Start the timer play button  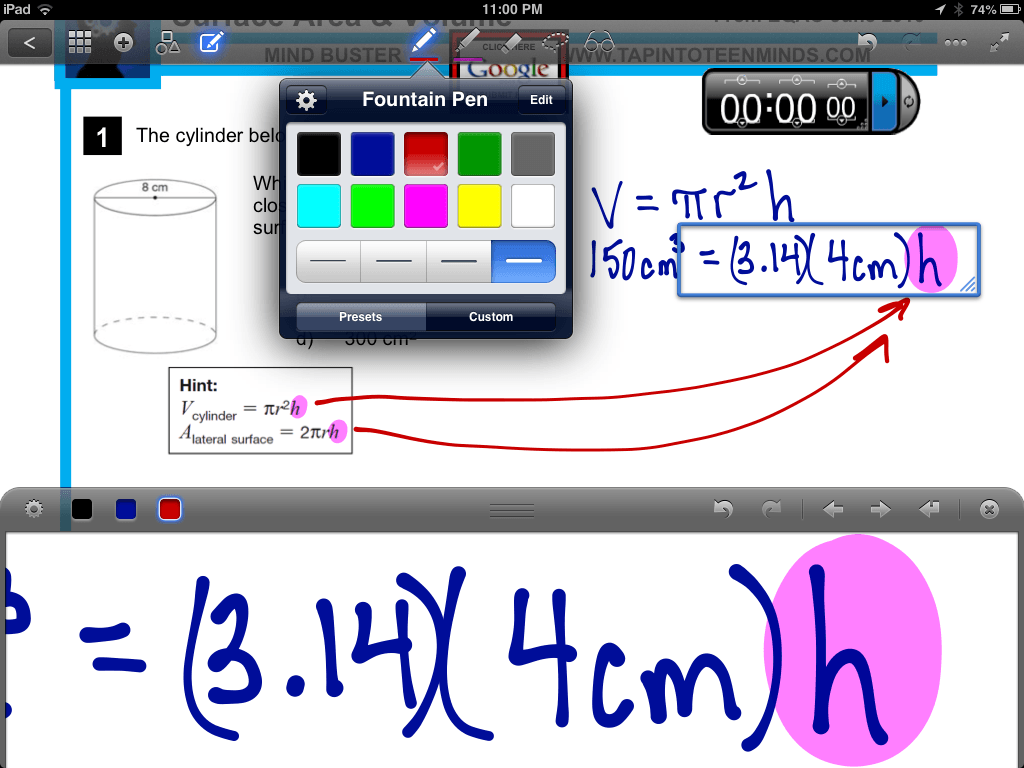point(885,102)
